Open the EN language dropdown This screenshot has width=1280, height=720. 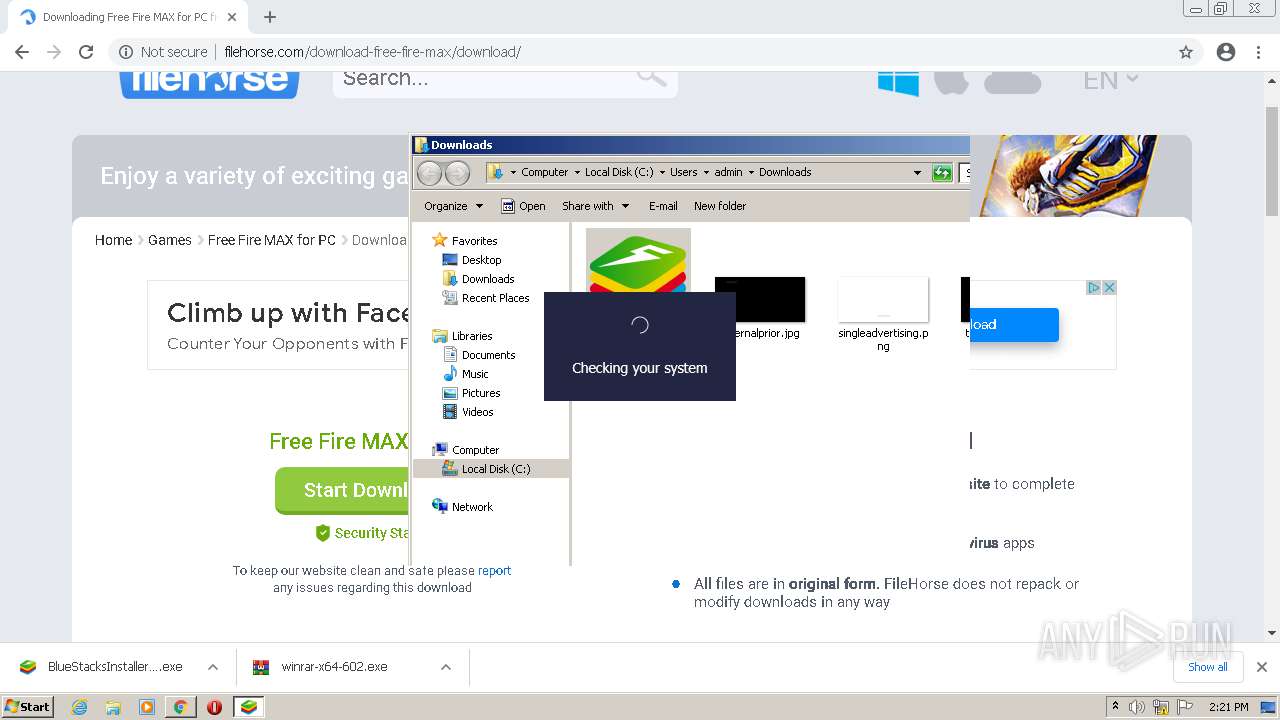pyautogui.click(x=1111, y=80)
